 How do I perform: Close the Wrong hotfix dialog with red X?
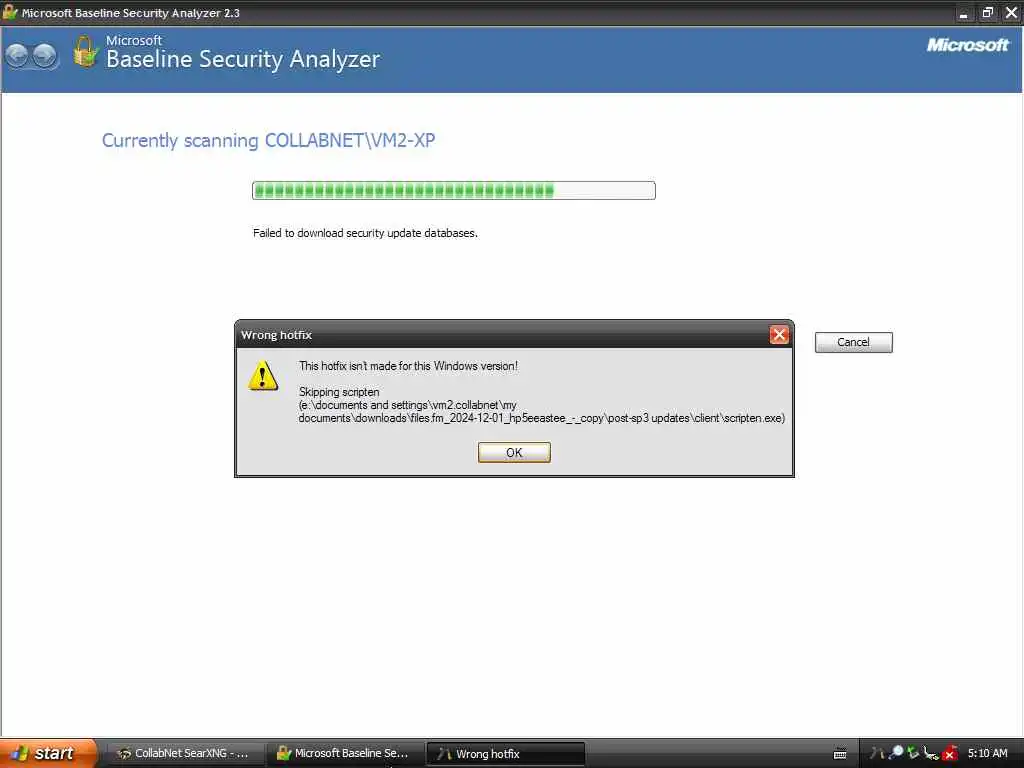[778, 335]
